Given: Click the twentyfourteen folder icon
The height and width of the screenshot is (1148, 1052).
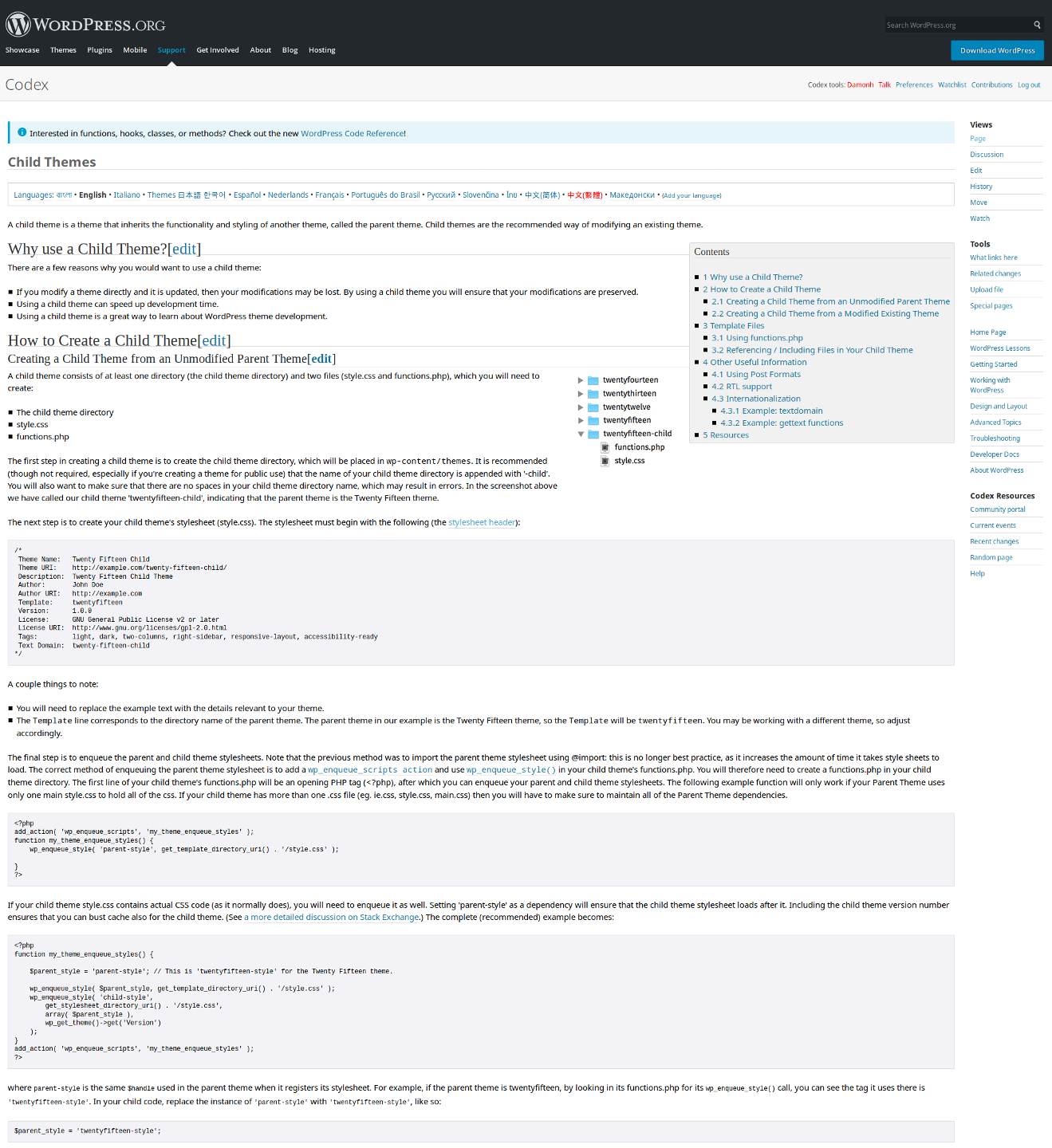Looking at the screenshot, I should point(593,380).
